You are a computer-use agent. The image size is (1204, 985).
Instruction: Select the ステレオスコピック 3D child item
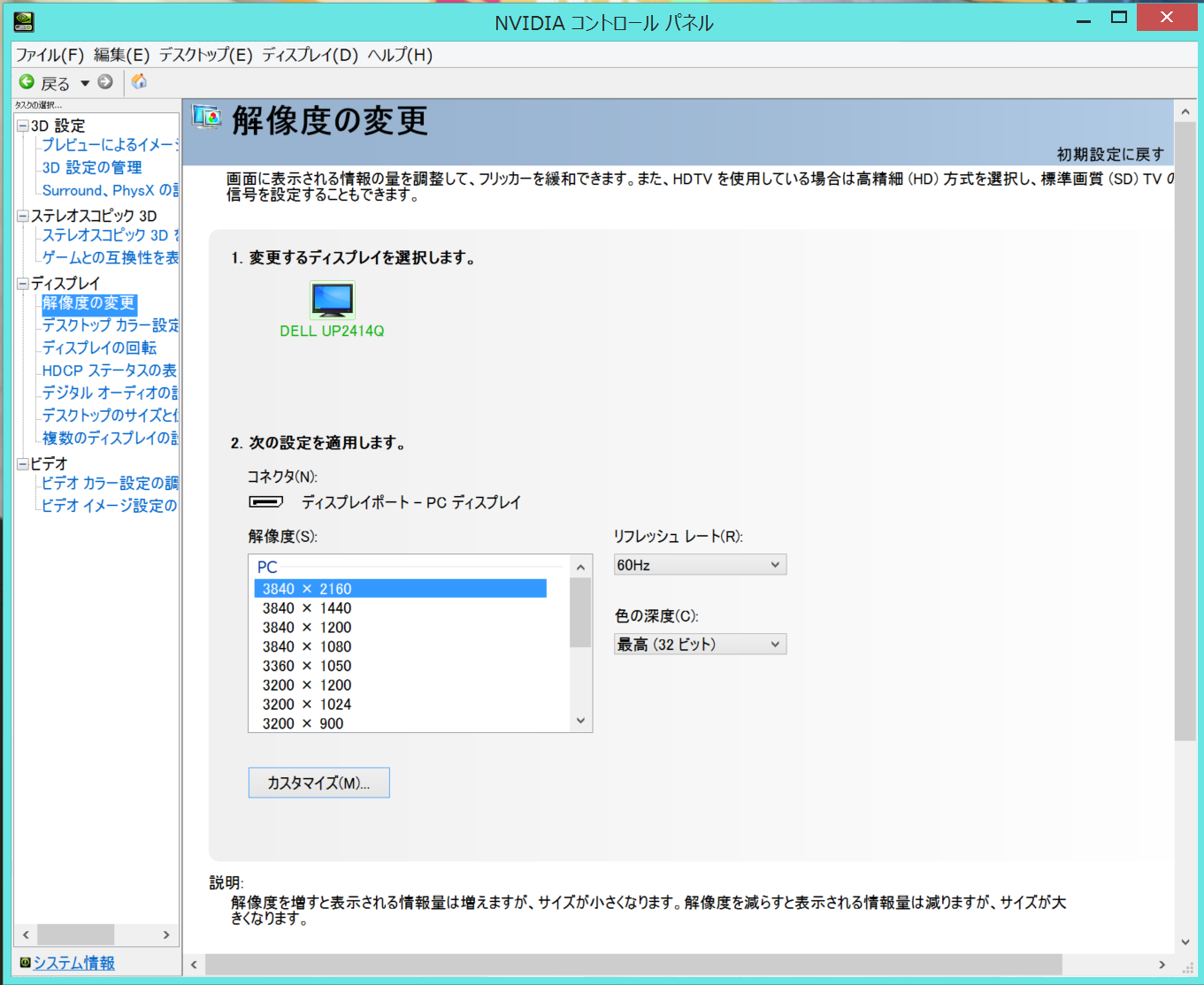coord(111,235)
